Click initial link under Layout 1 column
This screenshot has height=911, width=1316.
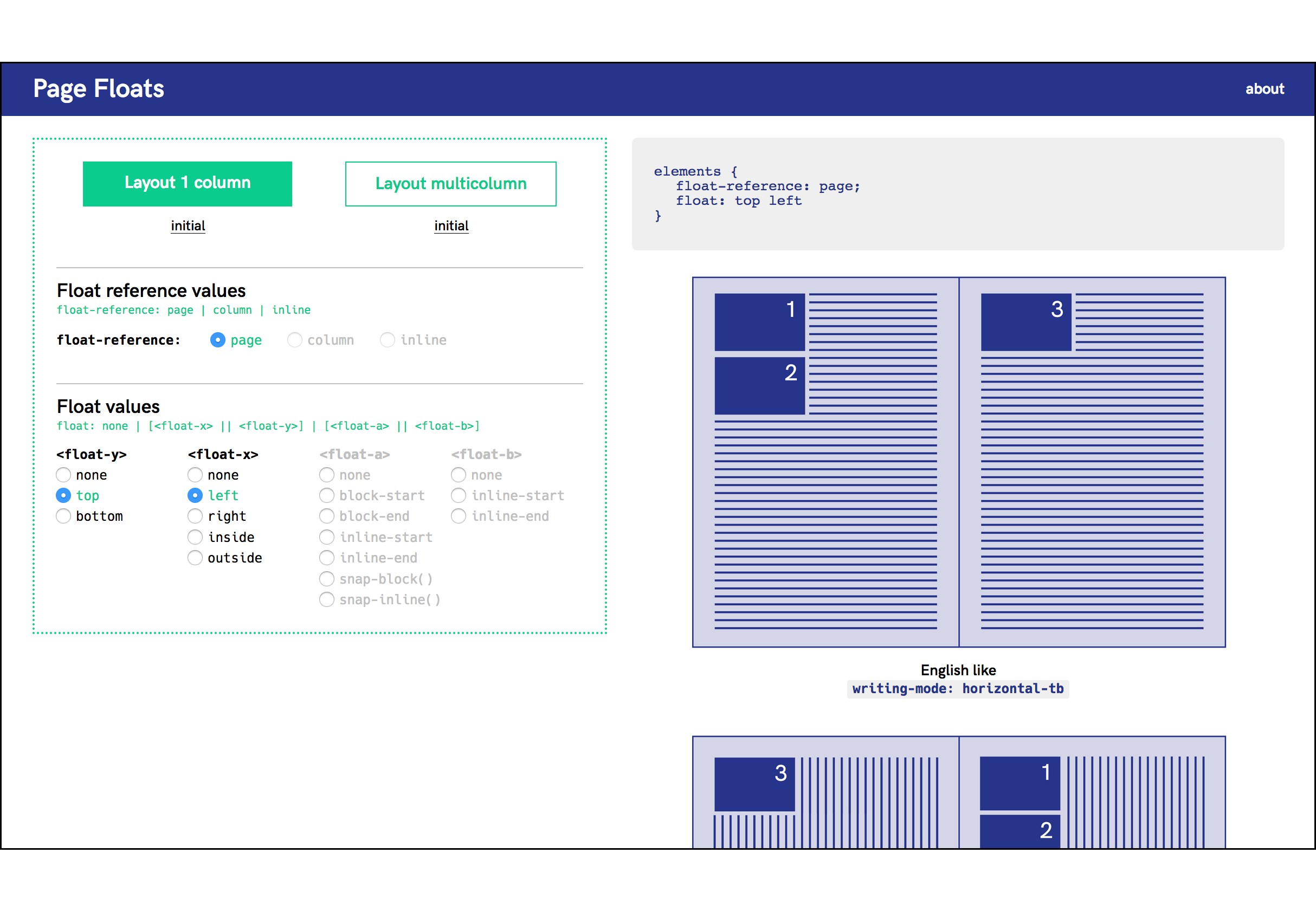(x=188, y=226)
